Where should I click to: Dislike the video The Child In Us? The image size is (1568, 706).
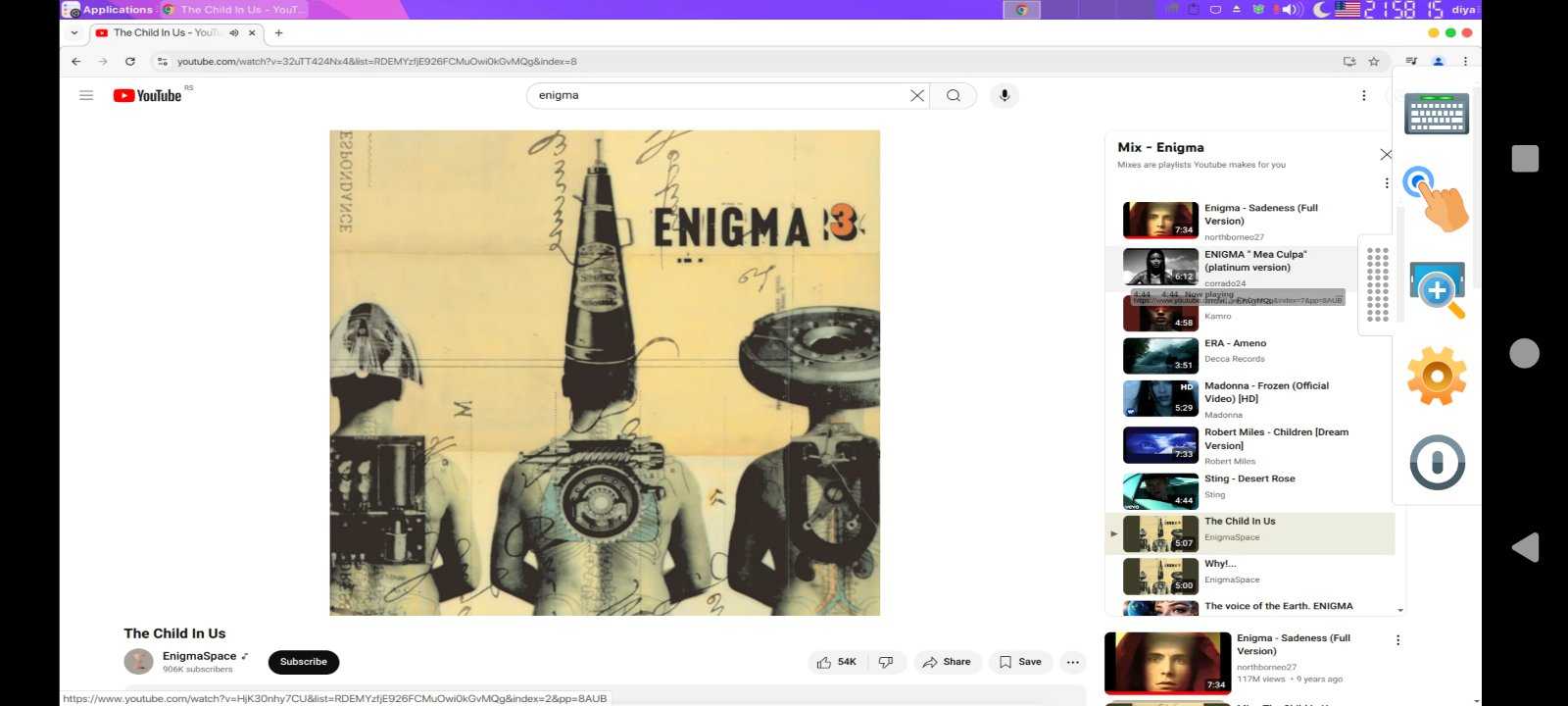click(886, 662)
